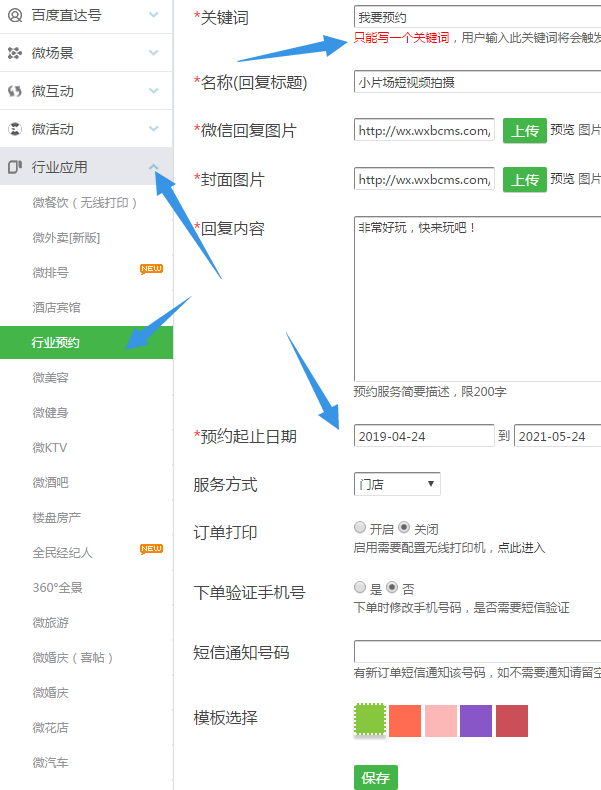
Task: Open the 服务方式 dropdown showing 门店
Action: click(x=397, y=484)
